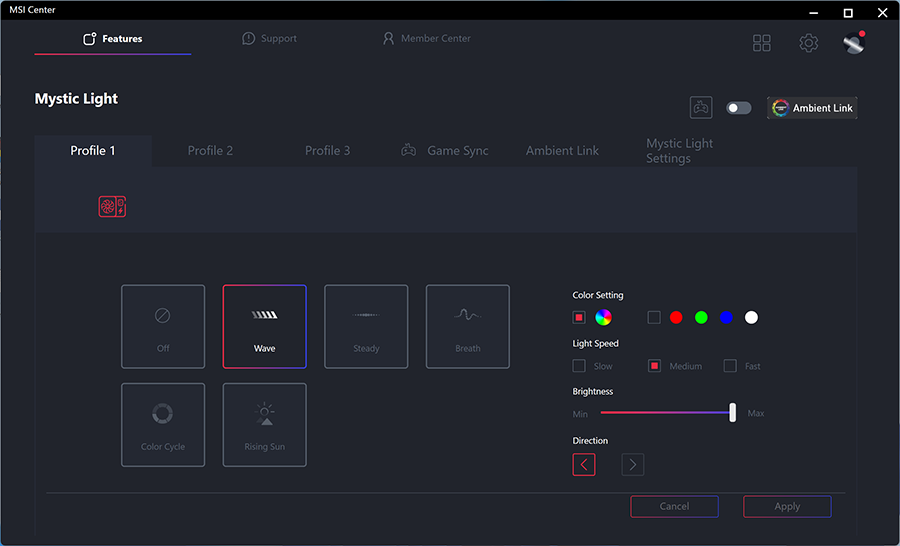
Task: Click the Apply button
Action: [x=787, y=506]
